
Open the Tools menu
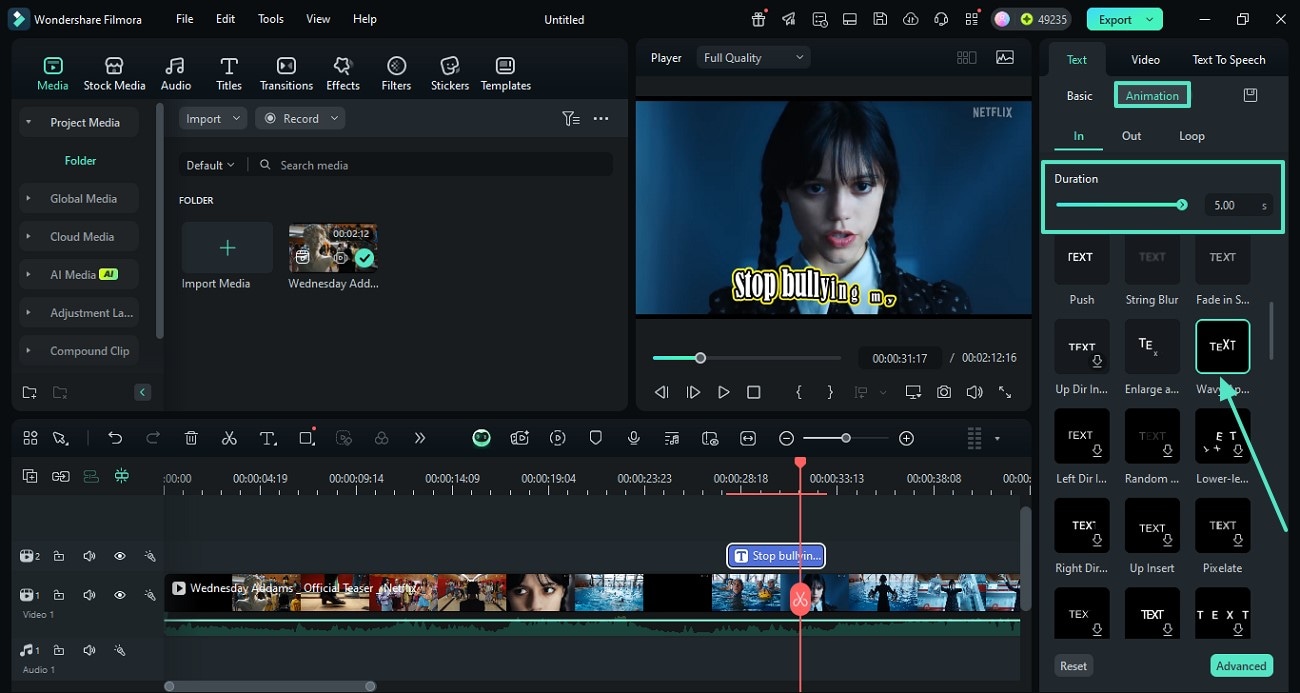coord(271,19)
